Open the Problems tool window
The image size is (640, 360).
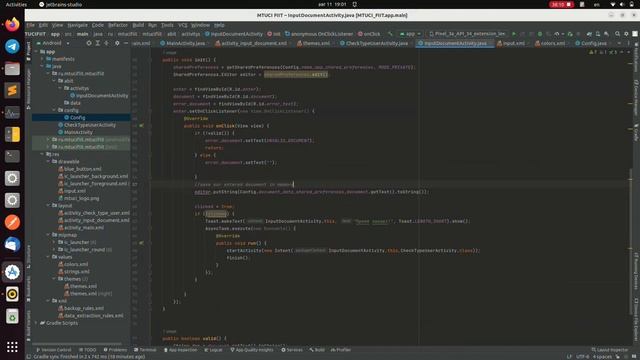115,350
